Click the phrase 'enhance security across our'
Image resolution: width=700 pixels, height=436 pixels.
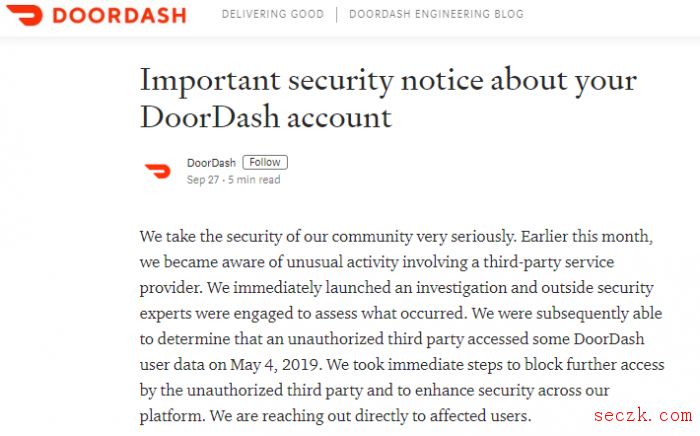[x=512, y=390]
